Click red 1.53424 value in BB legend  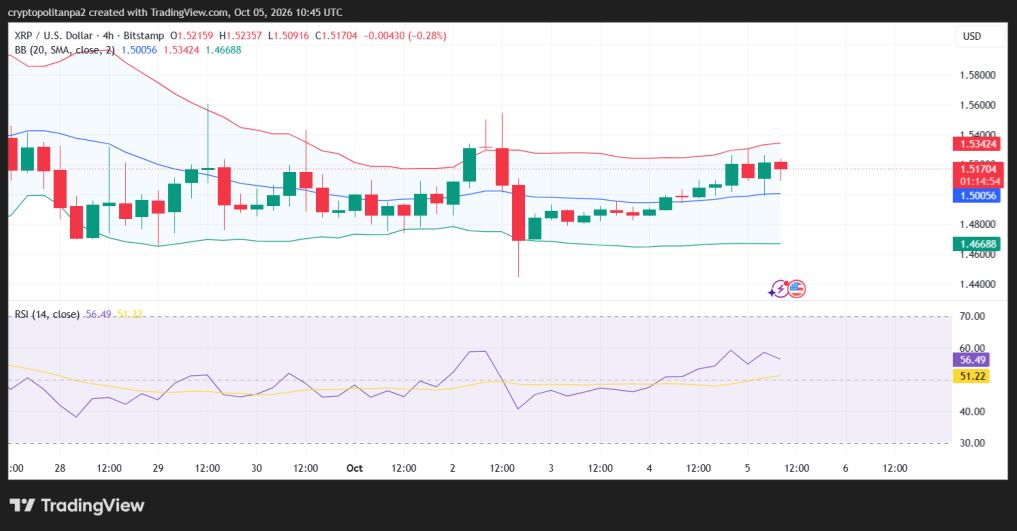point(181,50)
